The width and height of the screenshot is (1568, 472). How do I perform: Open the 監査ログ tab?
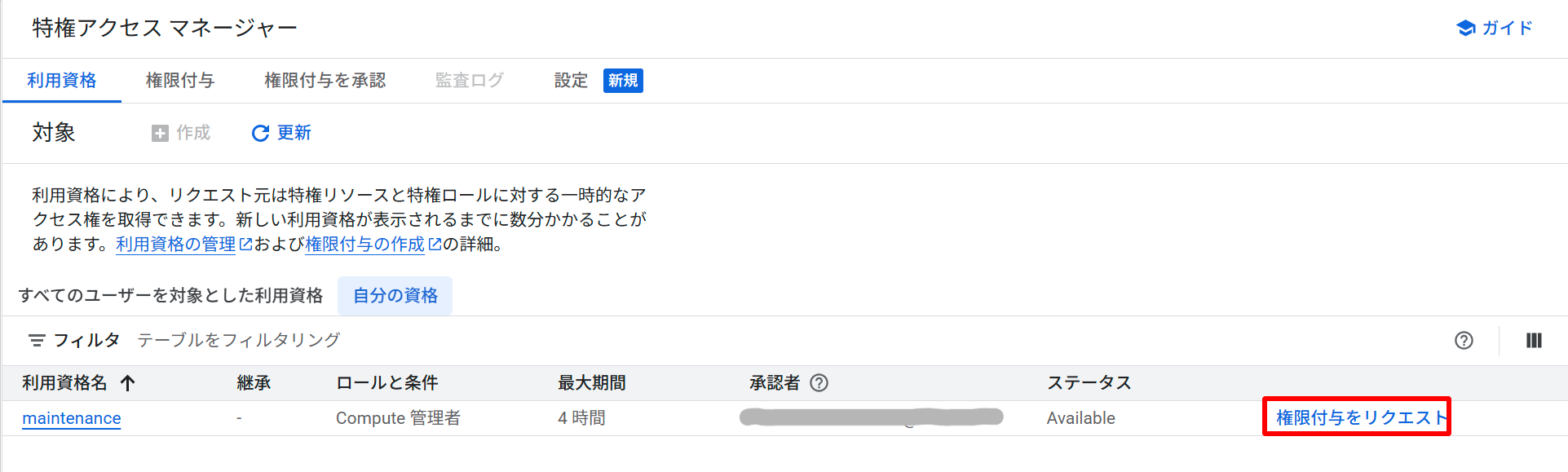469,81
